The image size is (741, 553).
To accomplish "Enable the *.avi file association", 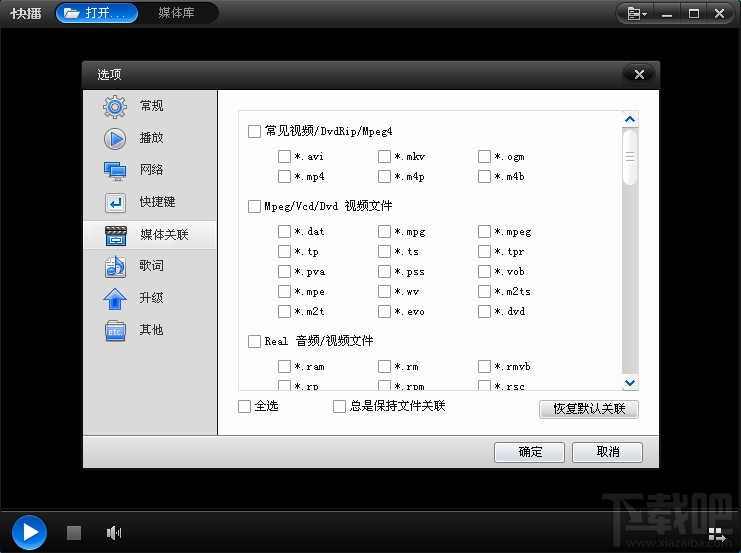I will [284, 156].
